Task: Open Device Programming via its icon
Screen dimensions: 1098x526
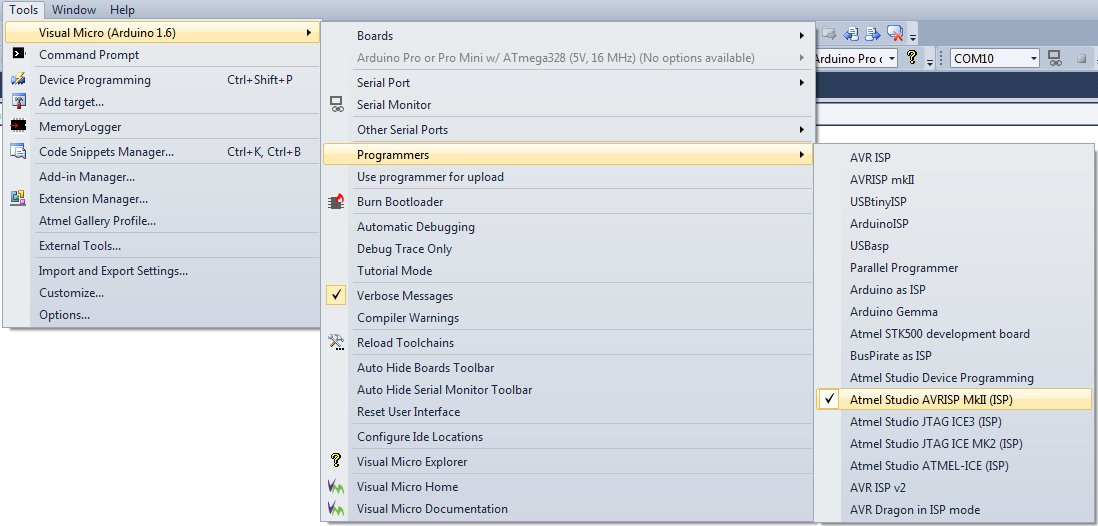Action: [x=19, y=79]
